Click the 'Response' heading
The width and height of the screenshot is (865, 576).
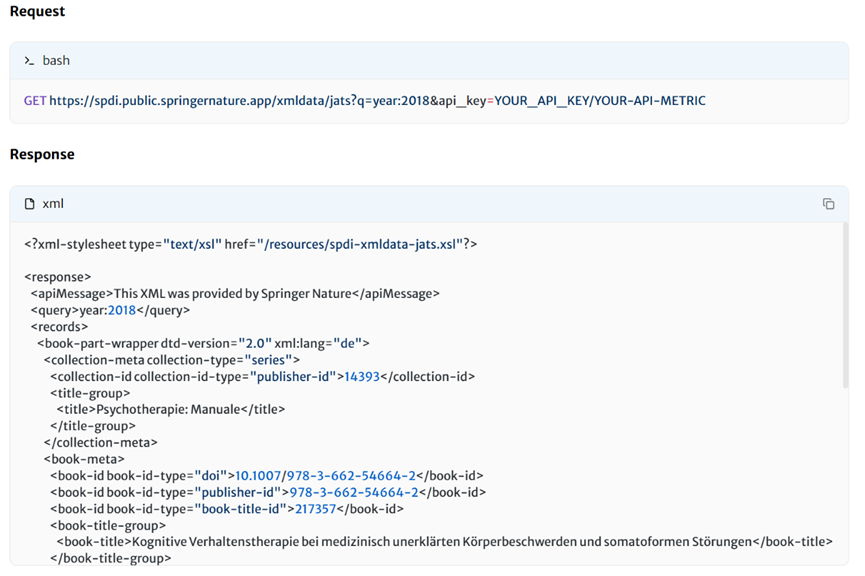coord(42,154)
